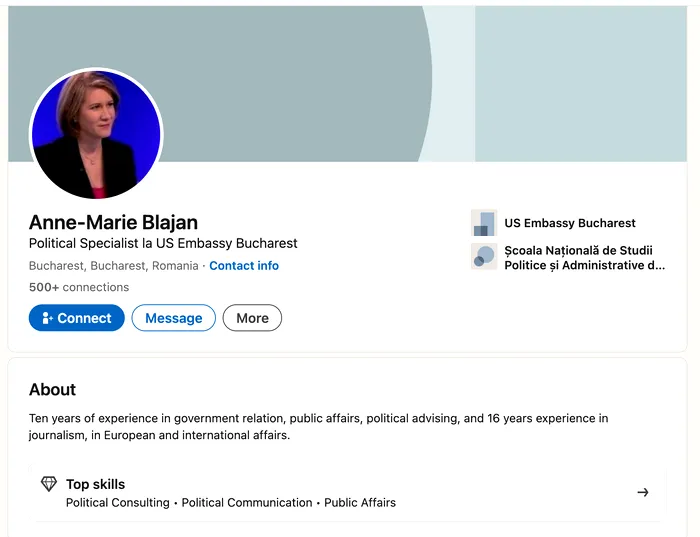Viewport: 700px width, 537px height.
Task: Click the Political Specialist headline text
Action: coord(163,243)
